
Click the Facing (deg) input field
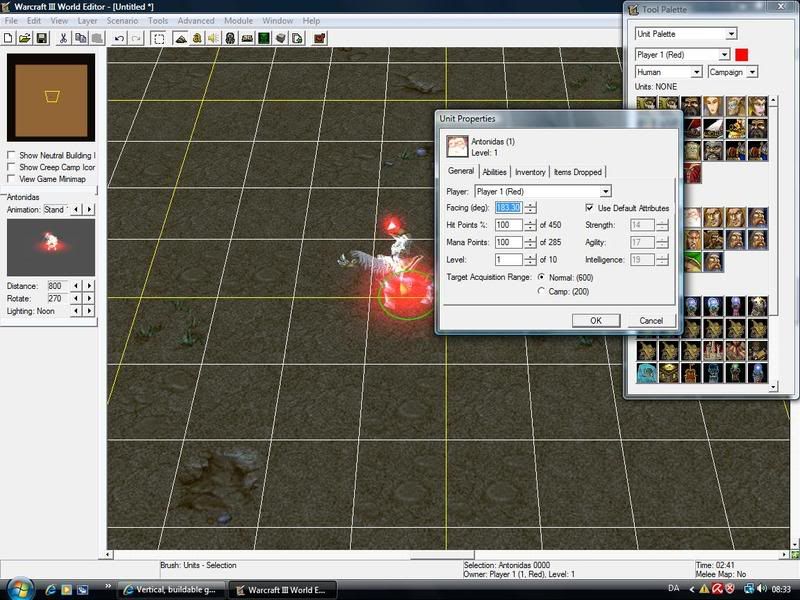point(509,208)
